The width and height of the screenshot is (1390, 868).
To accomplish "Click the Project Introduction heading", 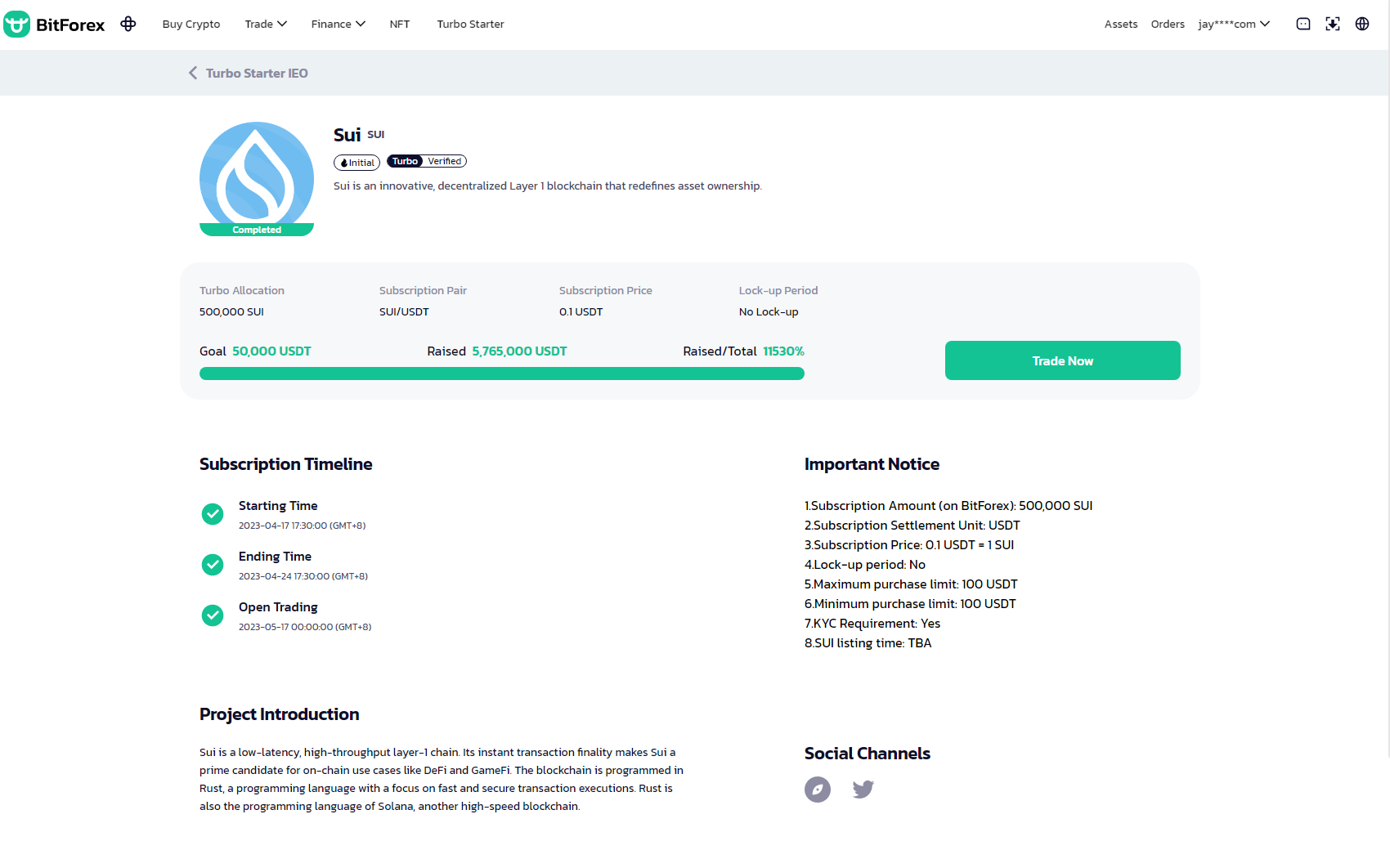I will point(280,714).
